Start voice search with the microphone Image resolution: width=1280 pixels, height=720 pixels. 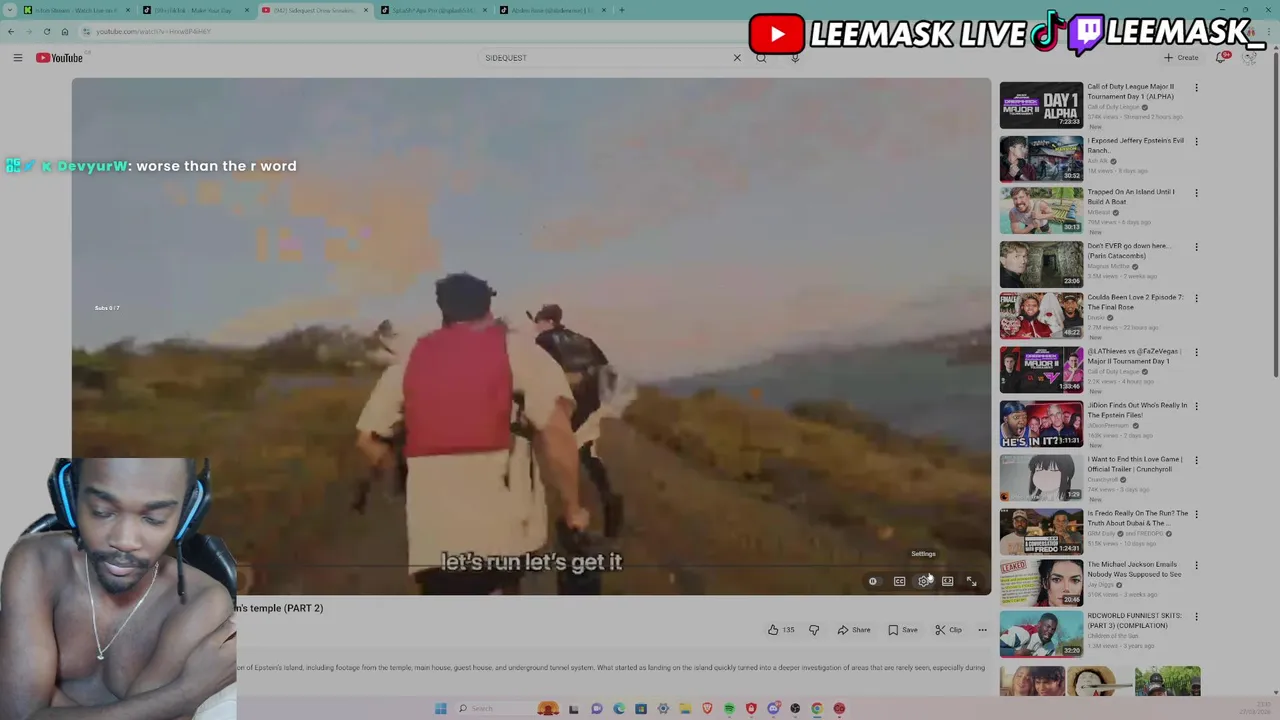tap(795, 58)
